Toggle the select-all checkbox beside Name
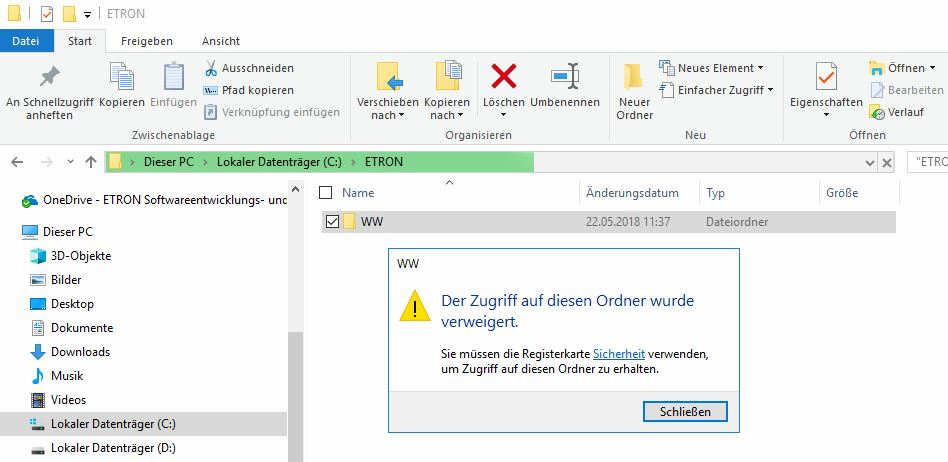Screen dimensions: 948x462 pos(325,192)
